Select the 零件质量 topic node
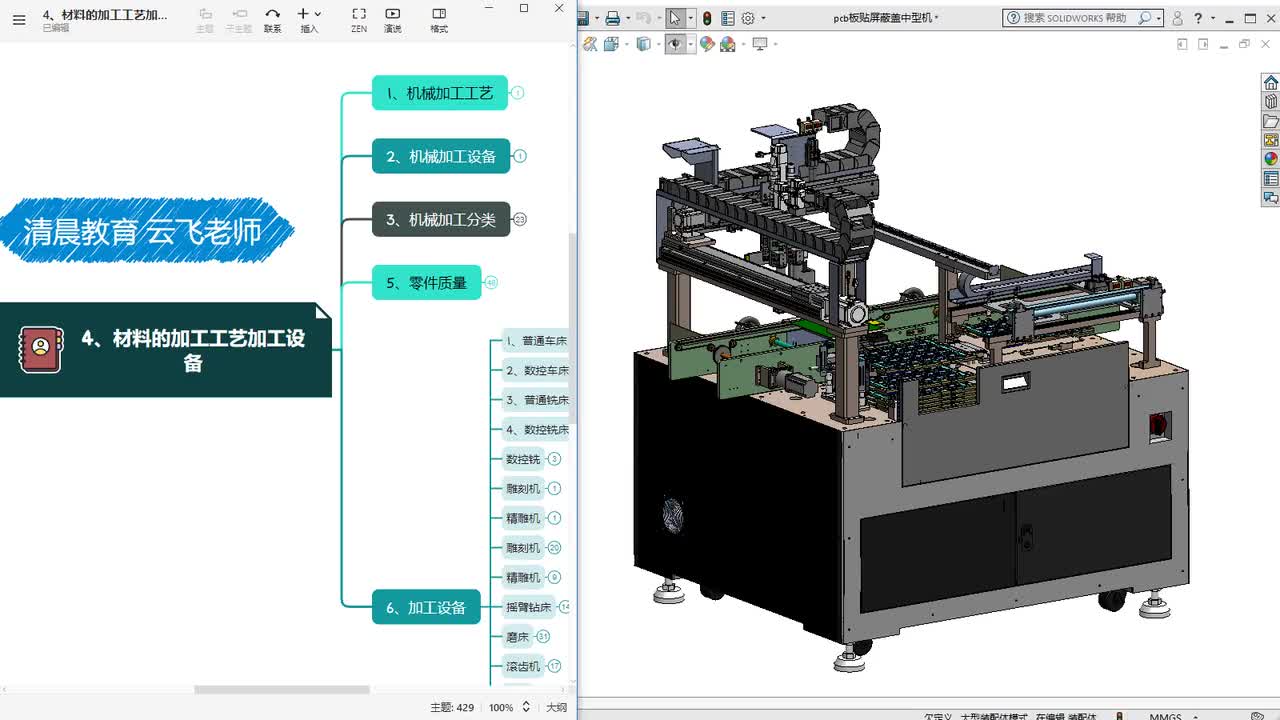 (x=427, y=283)
